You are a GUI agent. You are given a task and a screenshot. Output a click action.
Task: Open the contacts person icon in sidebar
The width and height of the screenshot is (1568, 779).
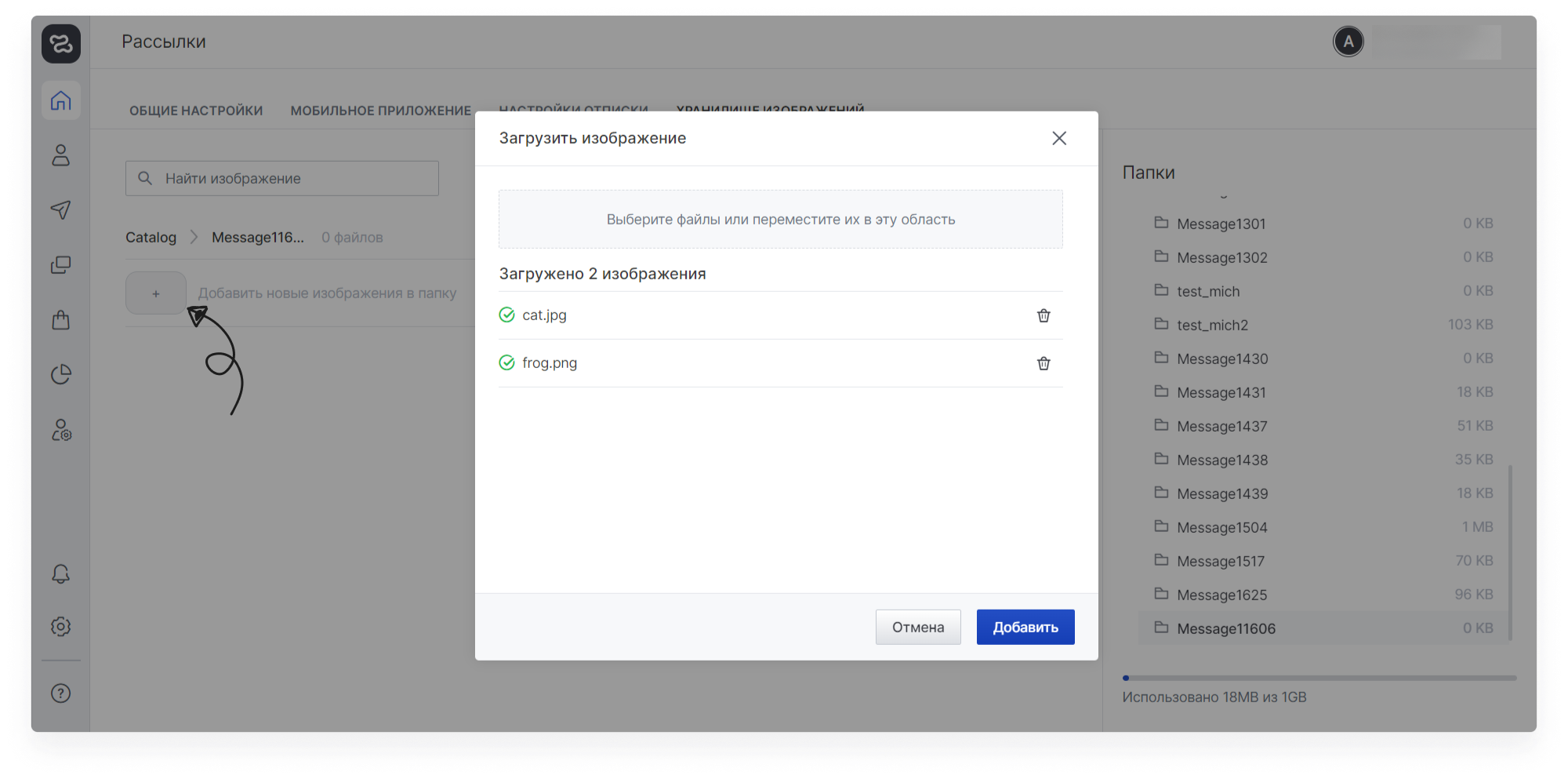tap(61, 155)
